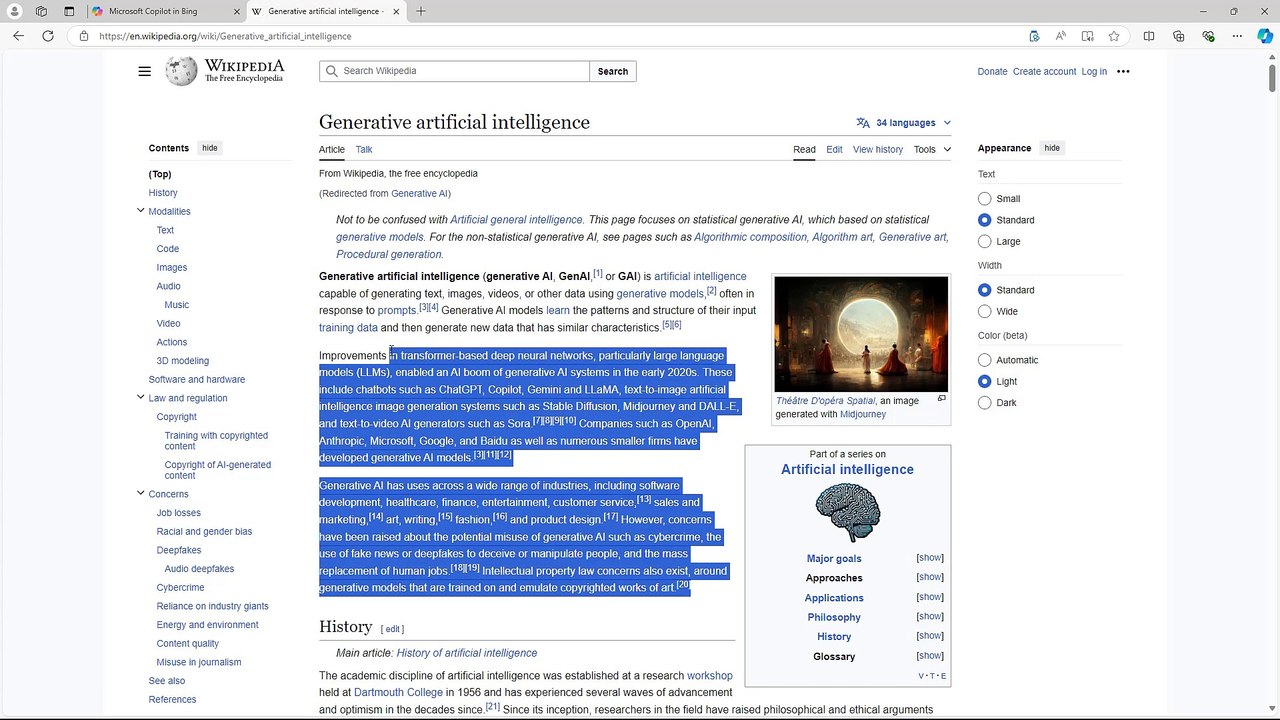Viewport: 1280px width, 720px height.
Task: View site info via the address bar lock icon
Action: pyautogui.click(x=84, y=36)
